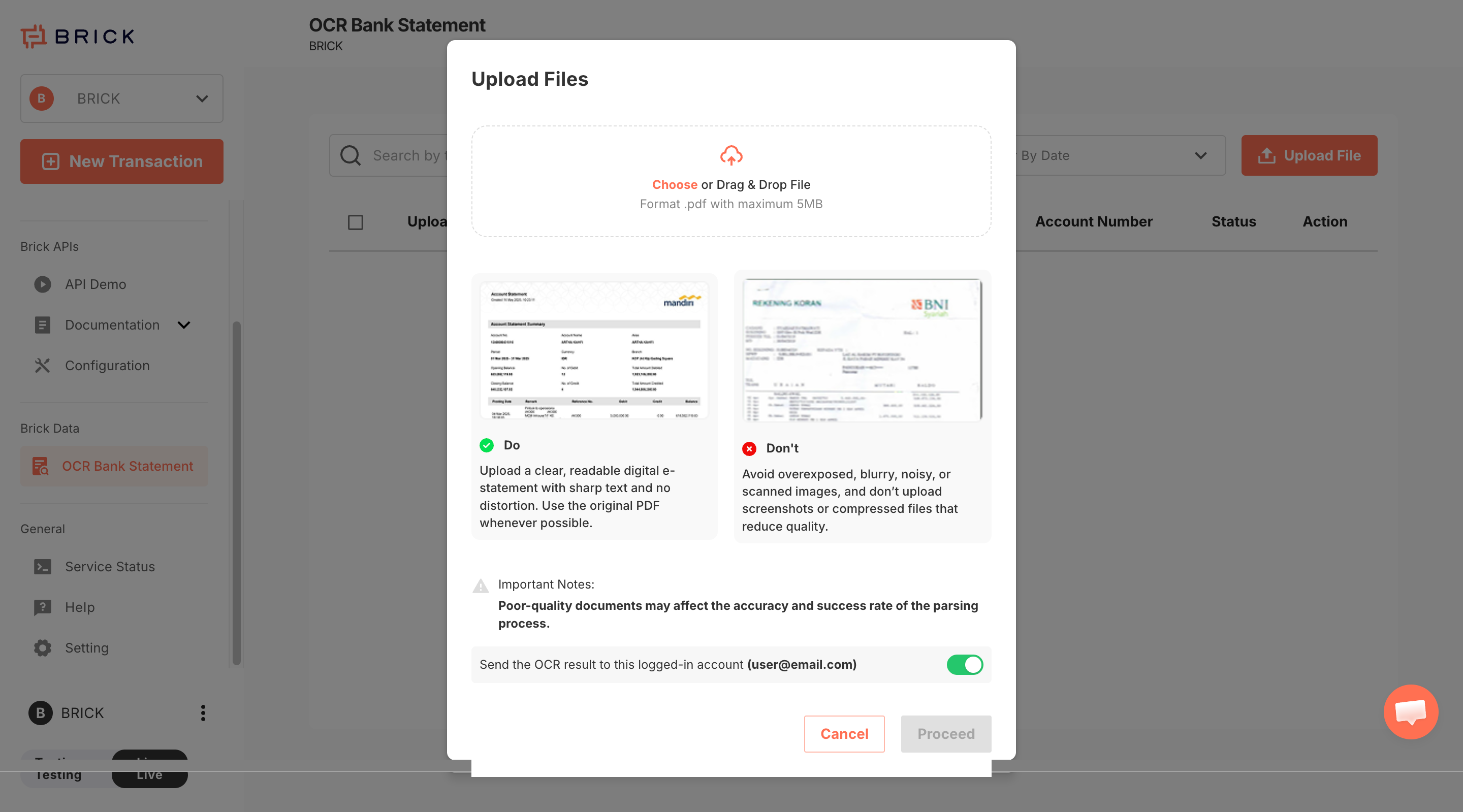Expand the Documentation submenu
The height and width of the screenshot is (812, 1463).
tap(183, 325)
